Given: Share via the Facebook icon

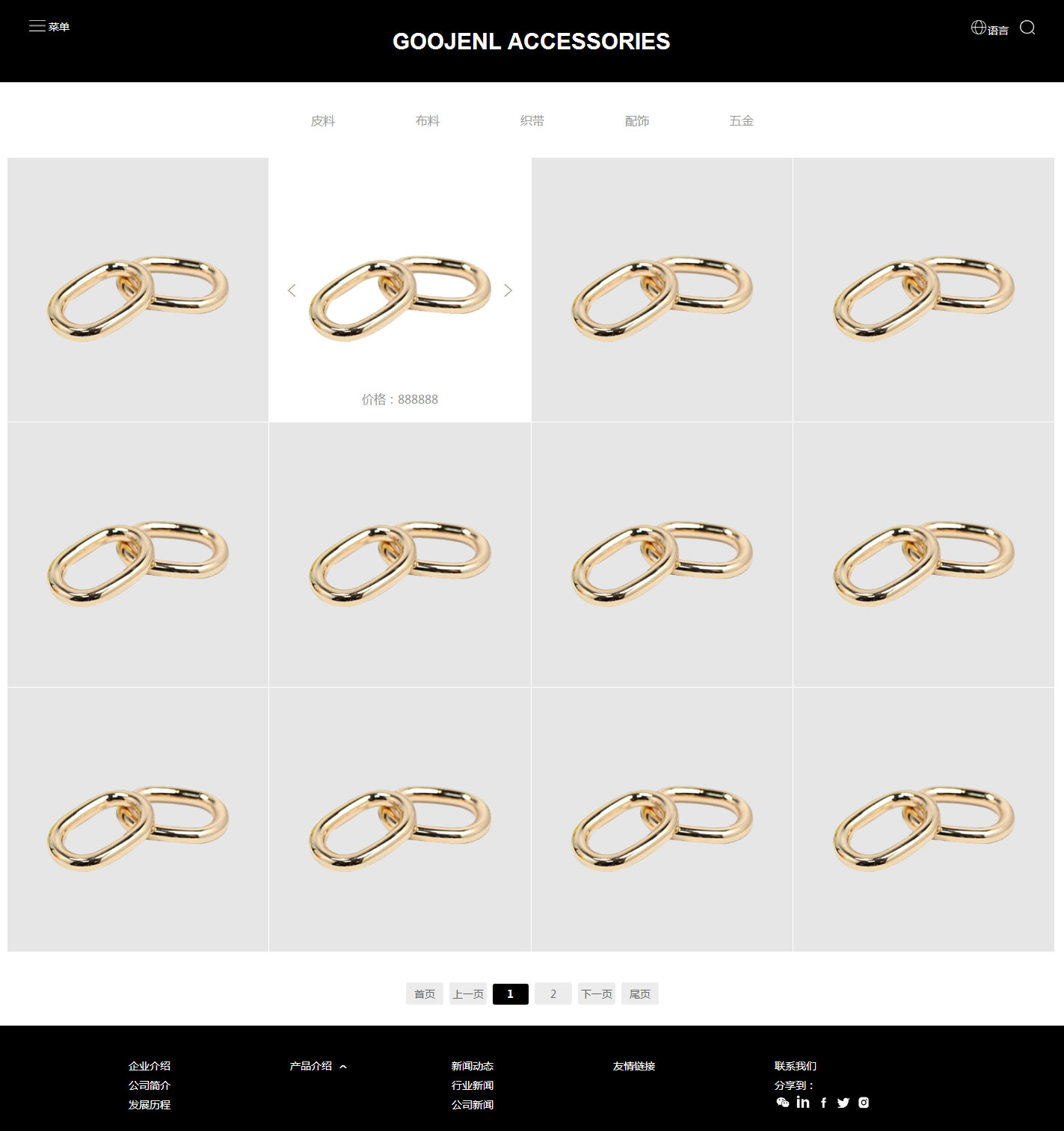Looking at the screenshot, I should (x=823, y=1103).
